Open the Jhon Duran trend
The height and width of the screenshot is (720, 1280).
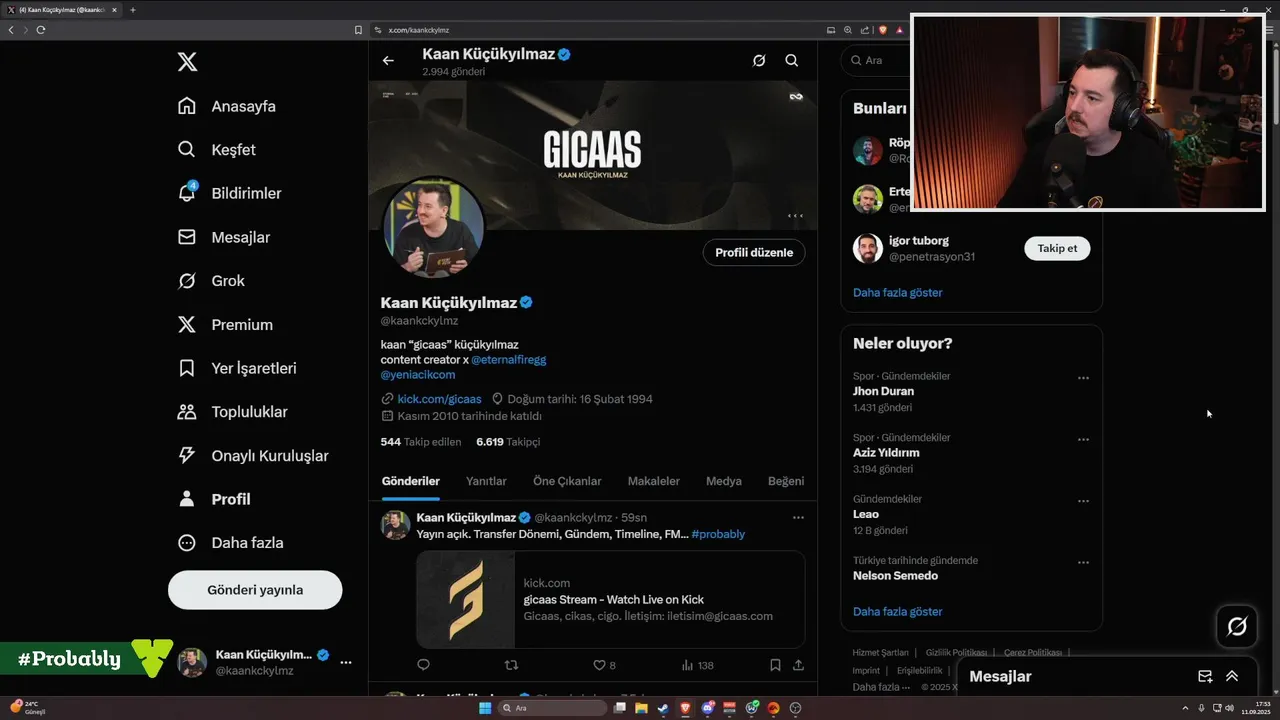pos(883,391)
